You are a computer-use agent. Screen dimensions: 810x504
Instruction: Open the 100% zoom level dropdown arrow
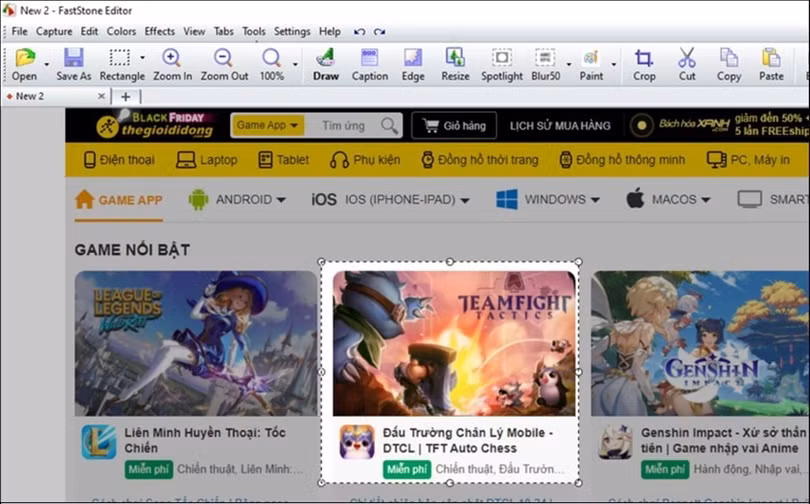[294, 64]
